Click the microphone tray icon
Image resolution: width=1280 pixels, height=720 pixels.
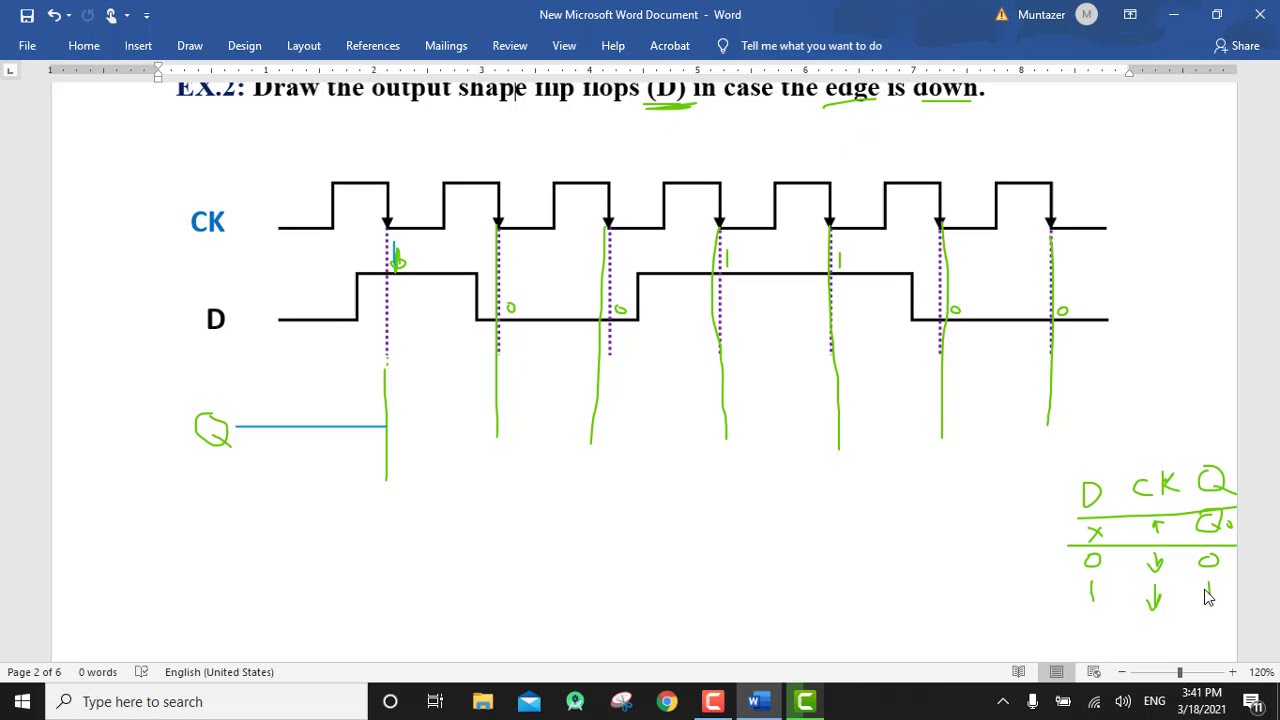(1032, 702)
